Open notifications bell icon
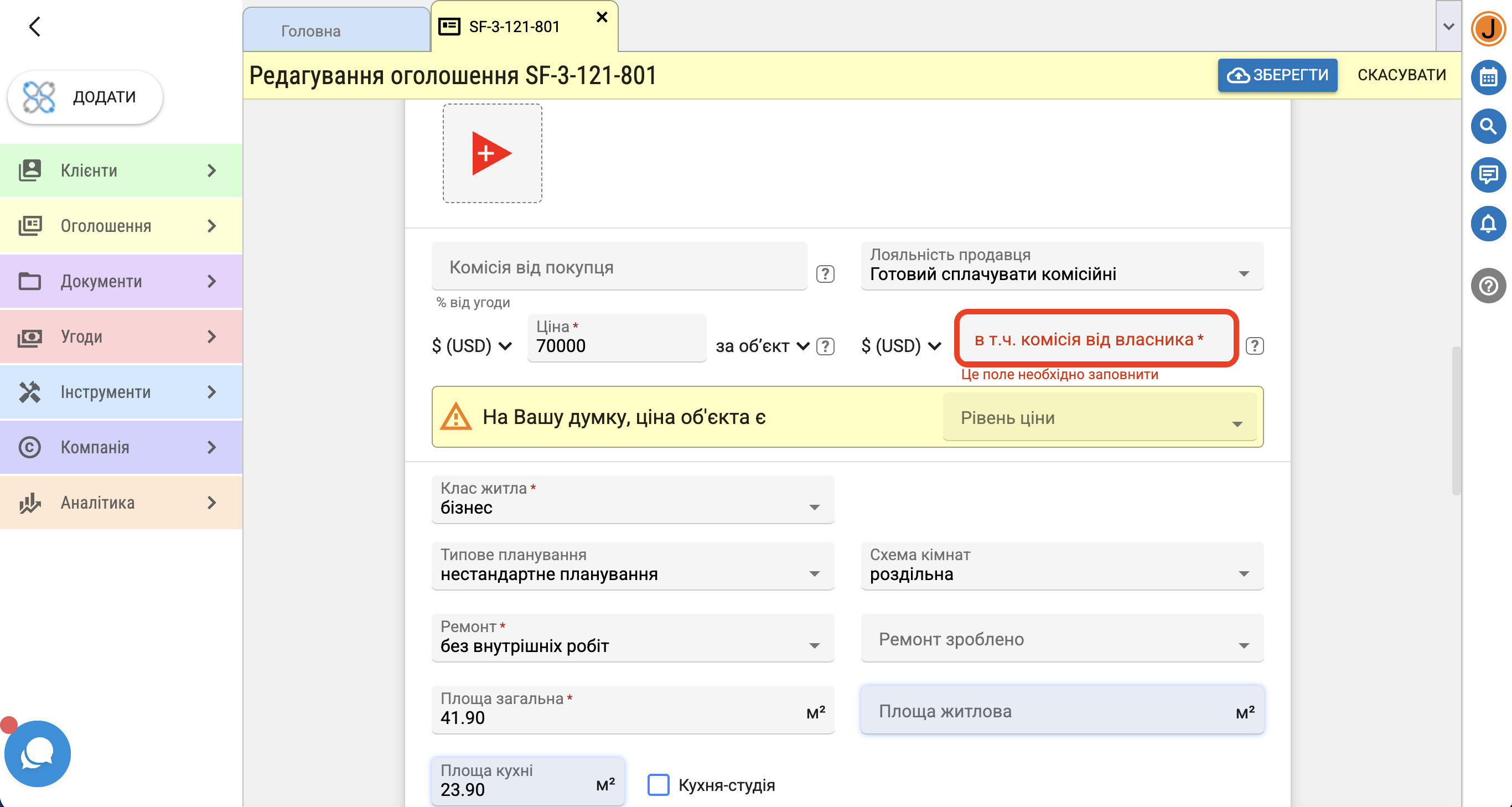1512x807 pixels. [1488, 224]
